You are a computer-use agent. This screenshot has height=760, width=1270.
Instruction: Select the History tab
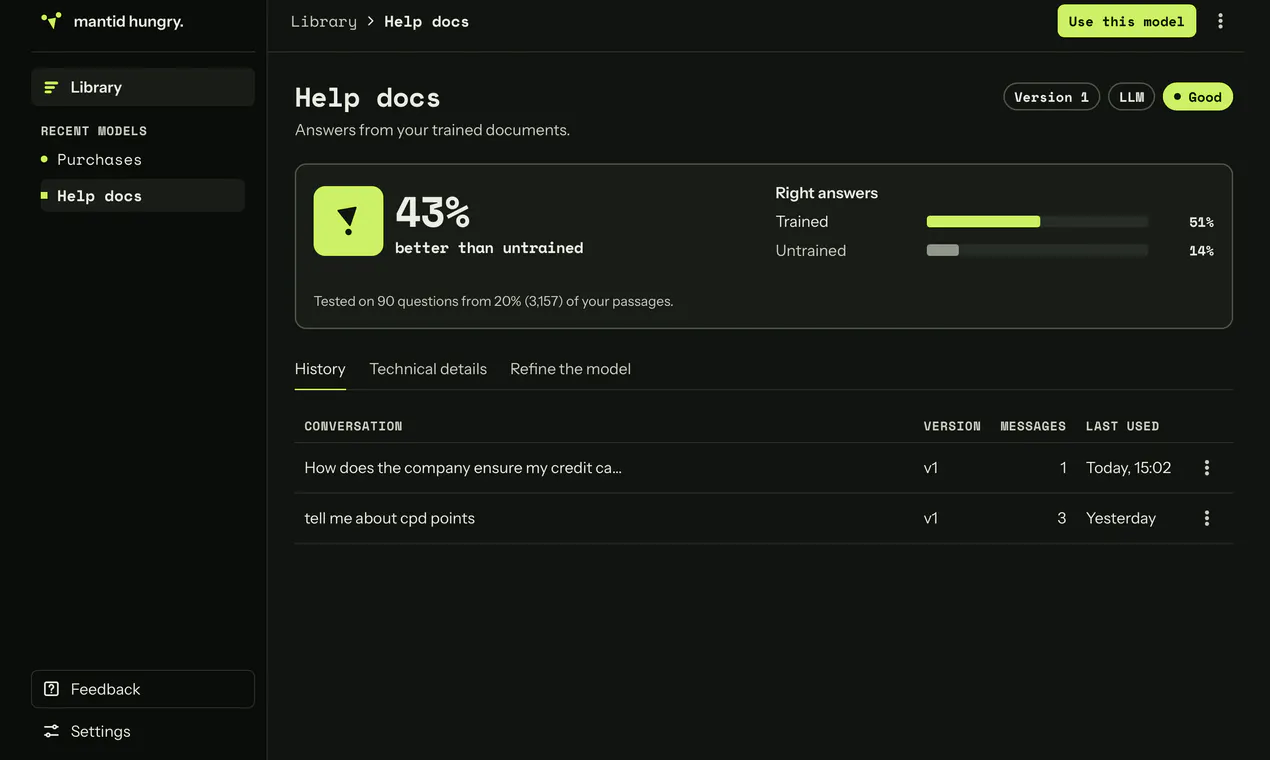pos(320,369)
